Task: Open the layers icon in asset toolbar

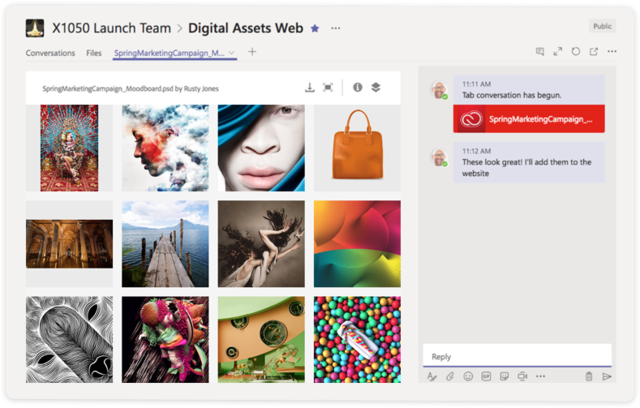Action: click(376, 87)
